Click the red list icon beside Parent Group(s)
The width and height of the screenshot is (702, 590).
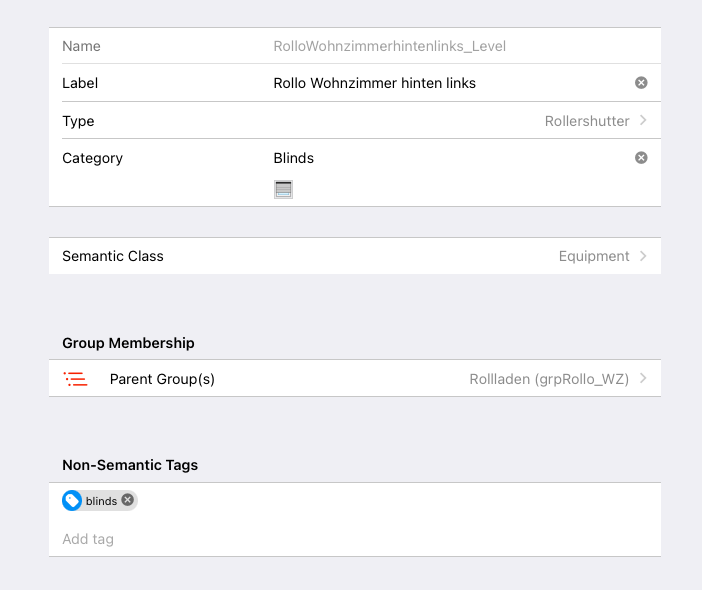[x=75, y=379]
